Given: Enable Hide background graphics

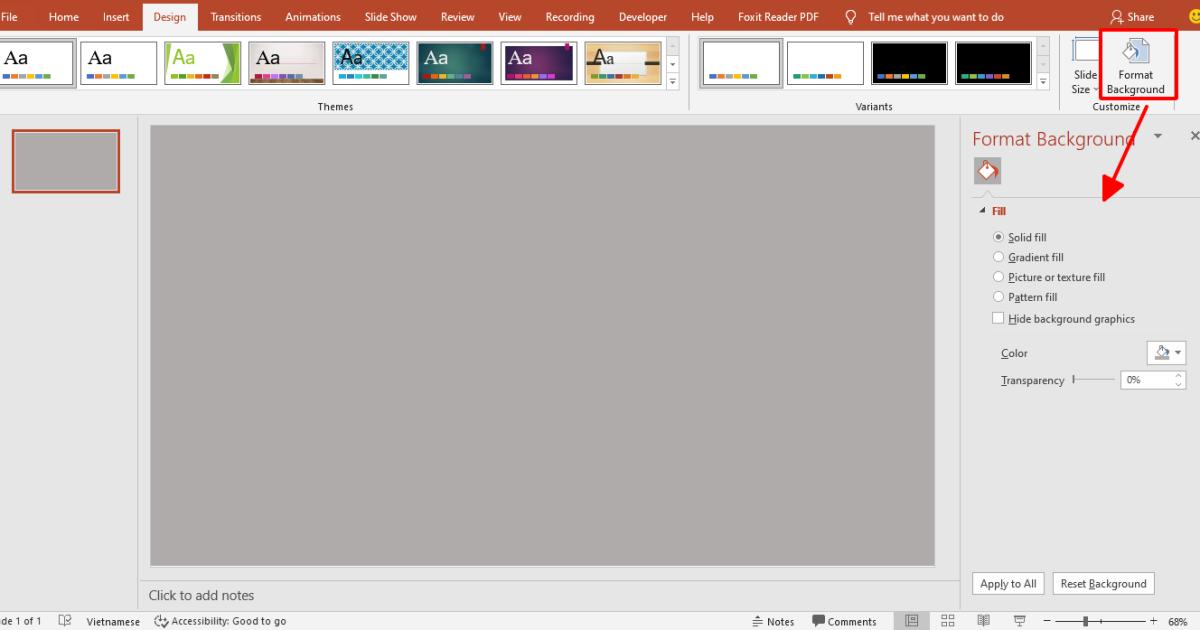Looking at the screenshot, I should point(998,318).
